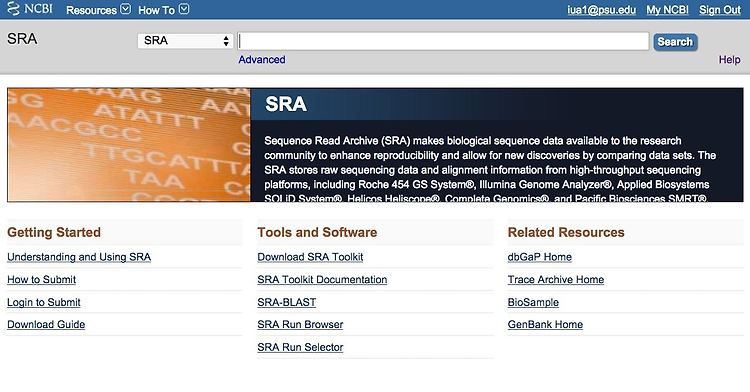Click the Search button
This screenshot has width=750, height=392.
click(x=675, y=42)
